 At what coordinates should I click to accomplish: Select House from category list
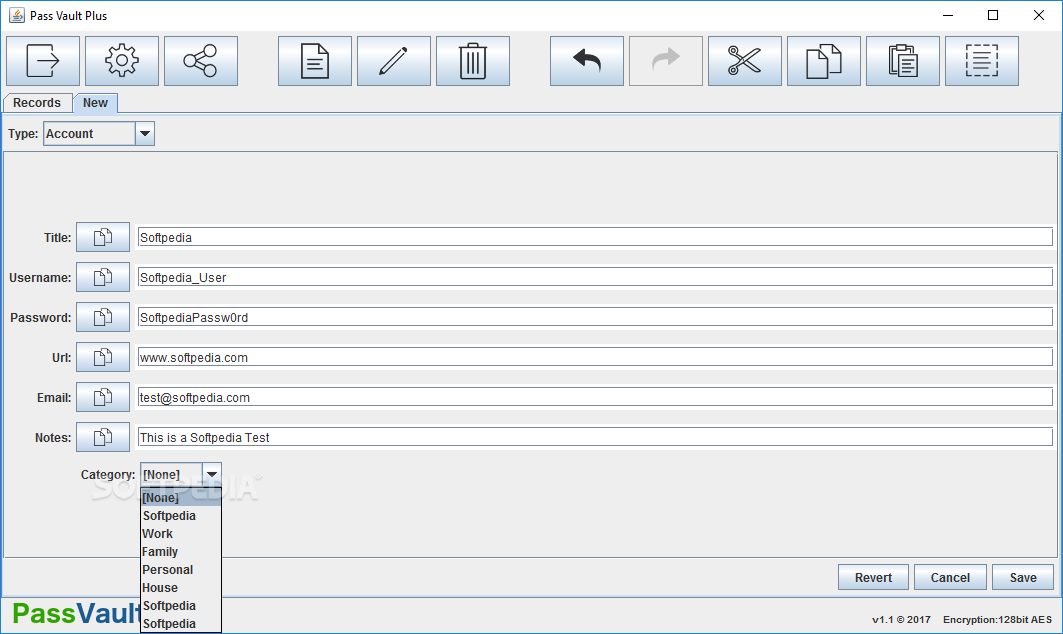[181, 588]
